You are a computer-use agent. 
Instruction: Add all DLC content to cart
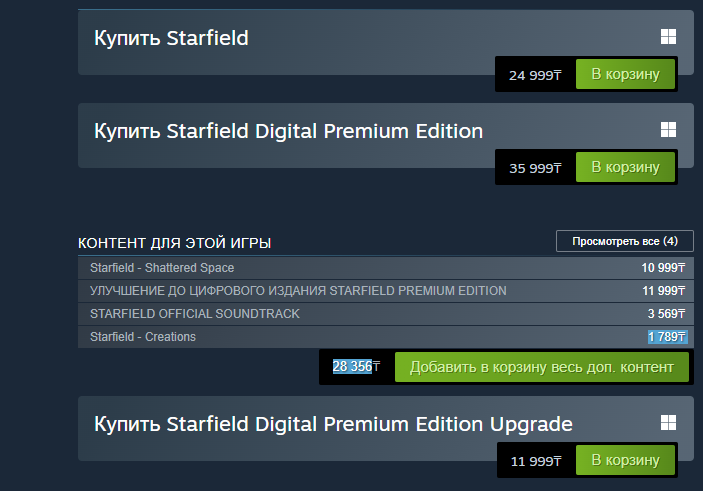(541, 367)
